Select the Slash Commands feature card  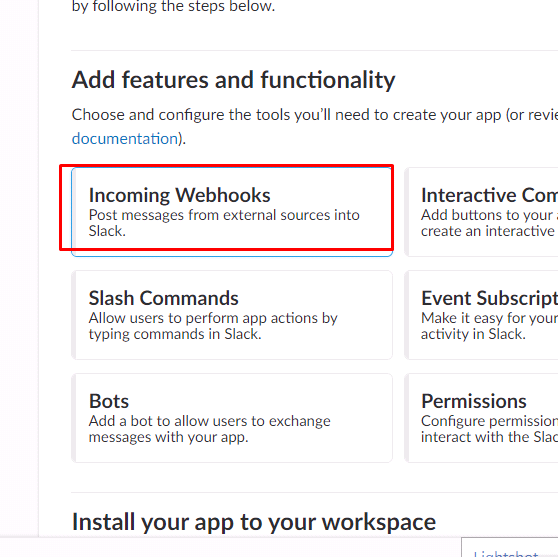232,315
